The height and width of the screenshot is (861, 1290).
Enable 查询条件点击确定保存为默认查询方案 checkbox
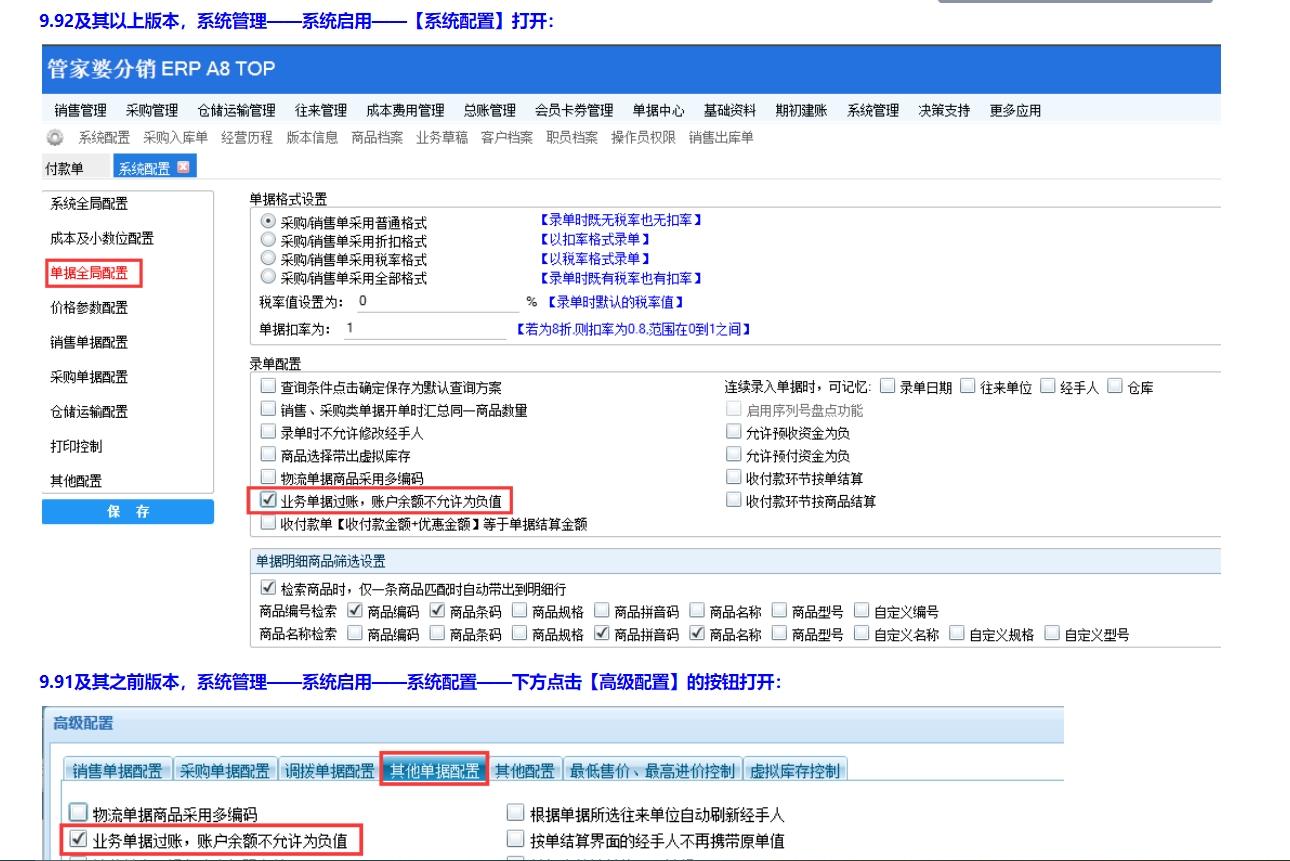(x=267, y=386)
